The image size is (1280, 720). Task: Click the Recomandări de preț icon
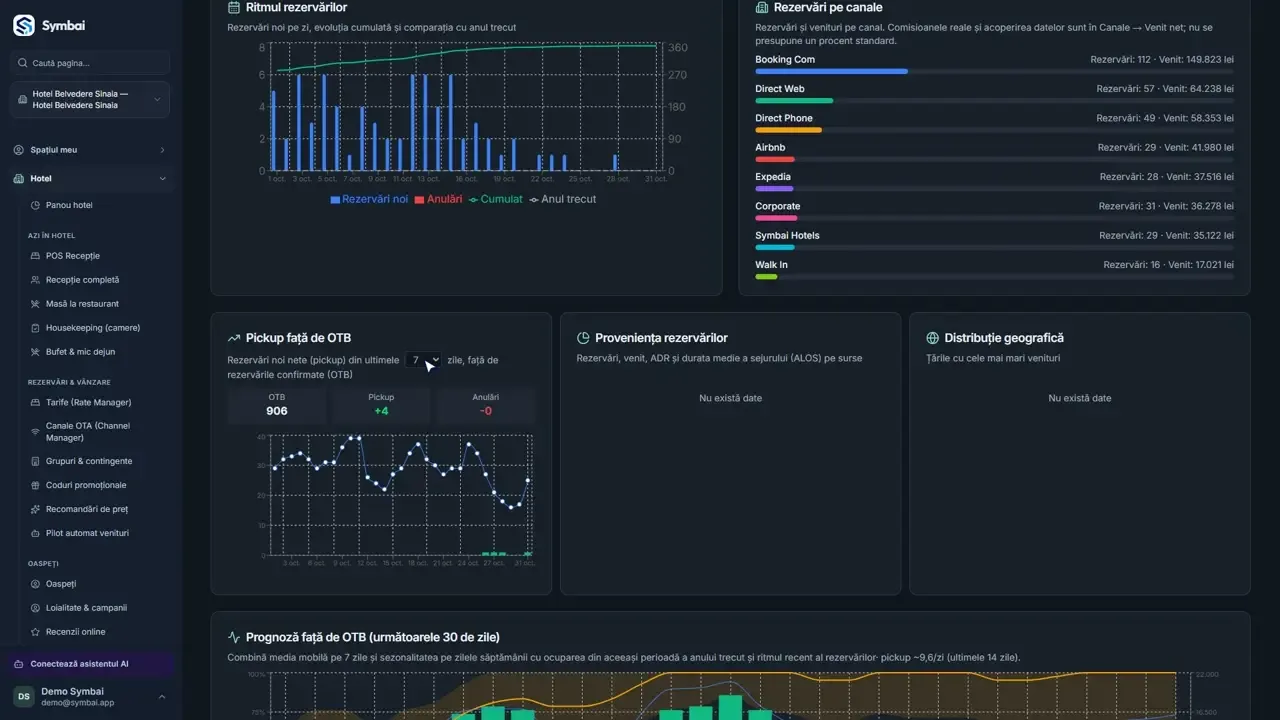pyautogui.click(x=35, y=509)
